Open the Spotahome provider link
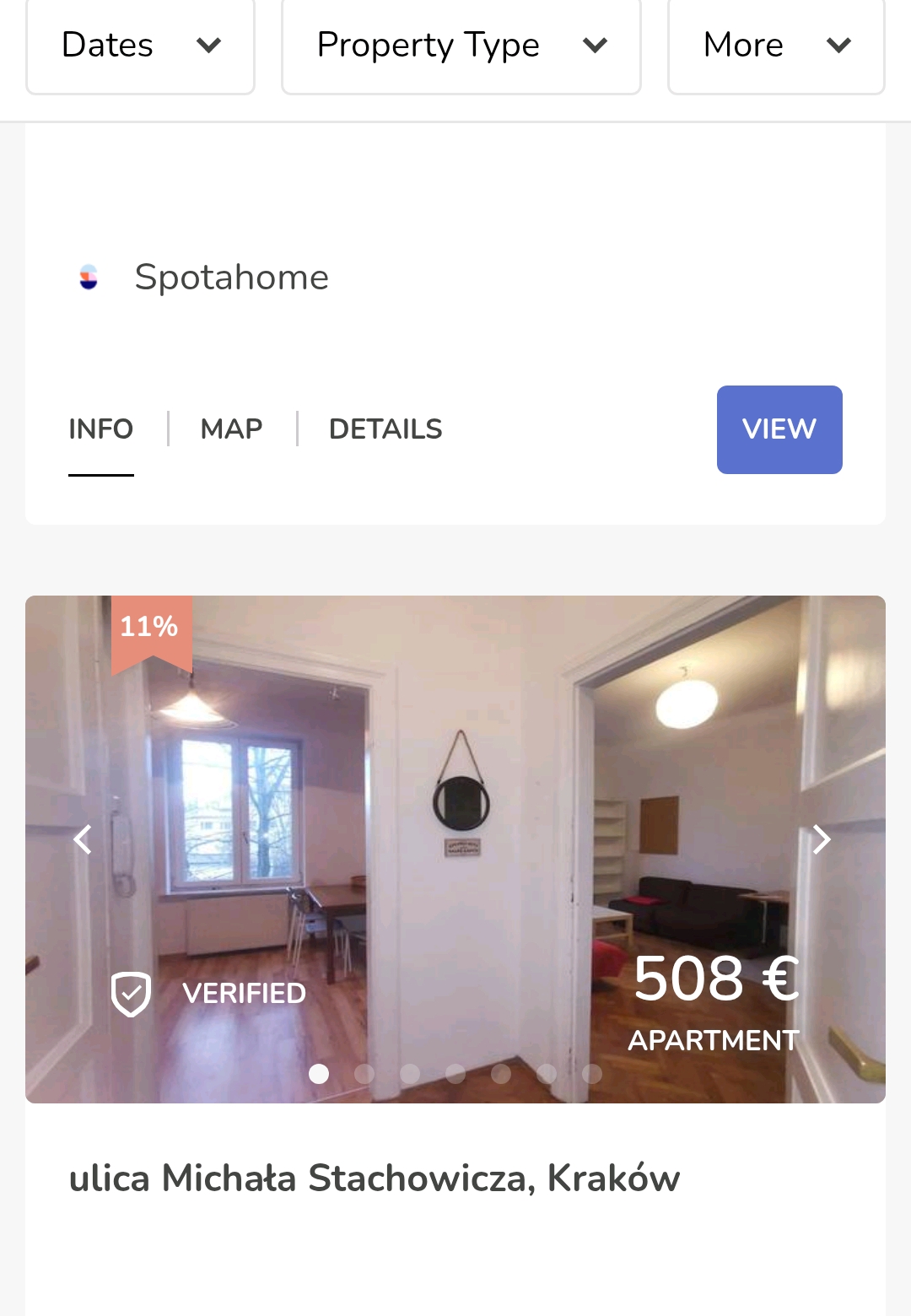This screenshot has width=911, height=1316. pos(231,278)
